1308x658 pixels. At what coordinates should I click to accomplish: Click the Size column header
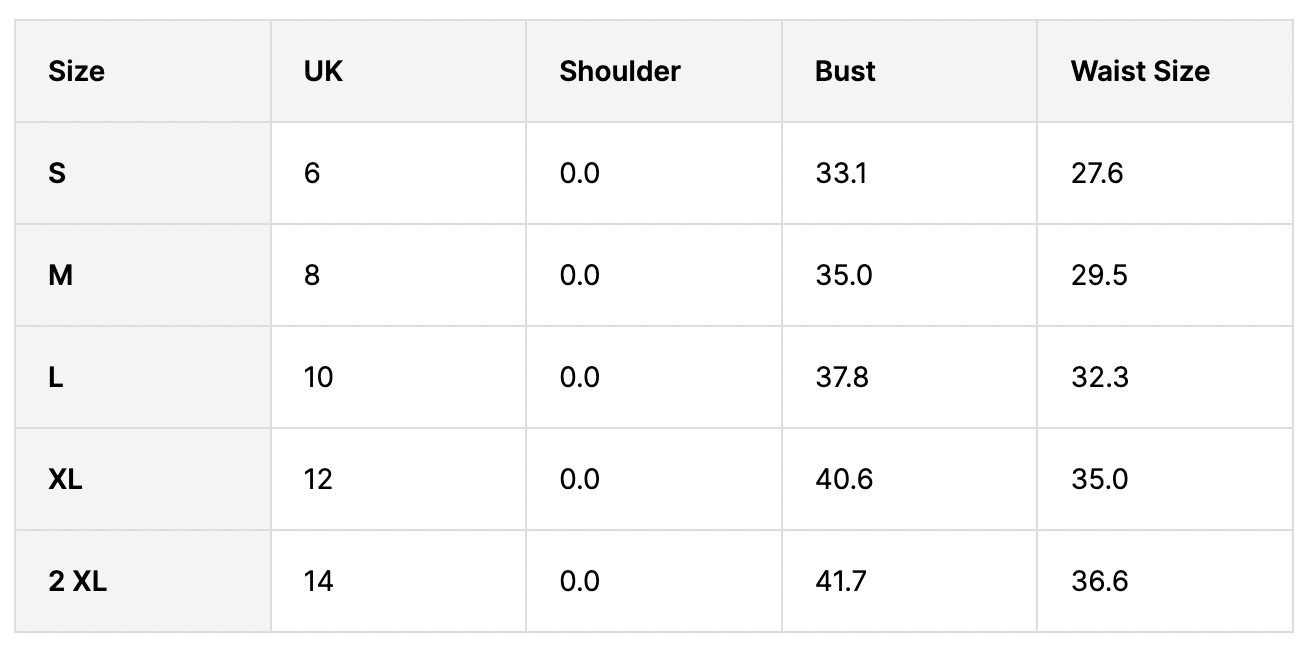tap(76, 72)
